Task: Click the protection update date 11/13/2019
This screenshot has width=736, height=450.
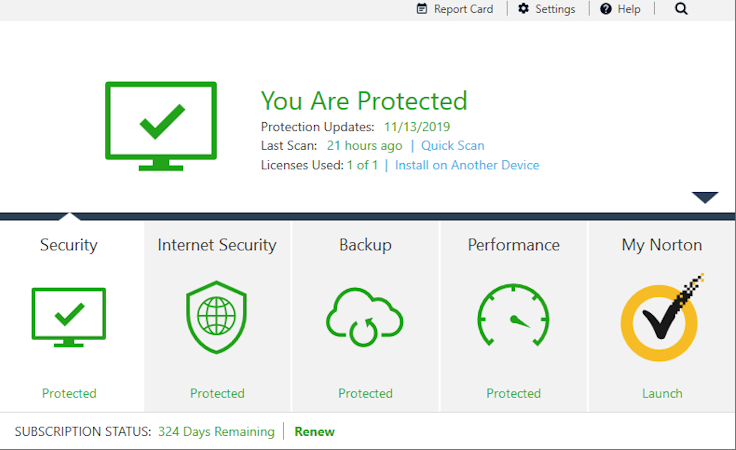Action: [x=417, y=127]
